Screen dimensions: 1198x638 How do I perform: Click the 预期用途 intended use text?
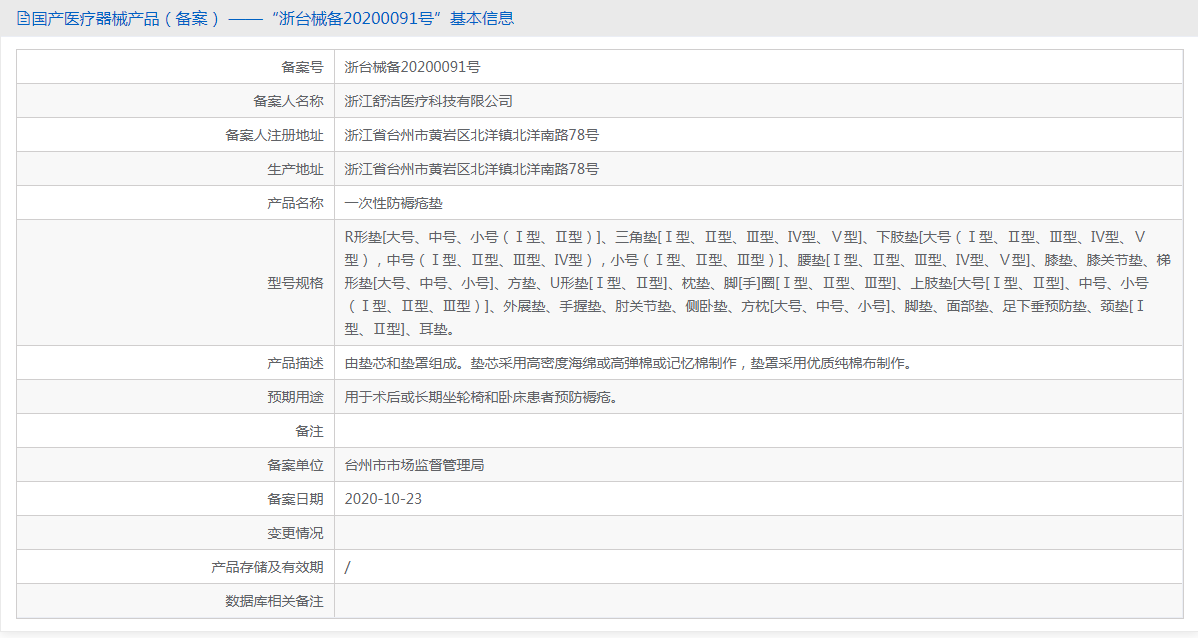coord(481,397)
